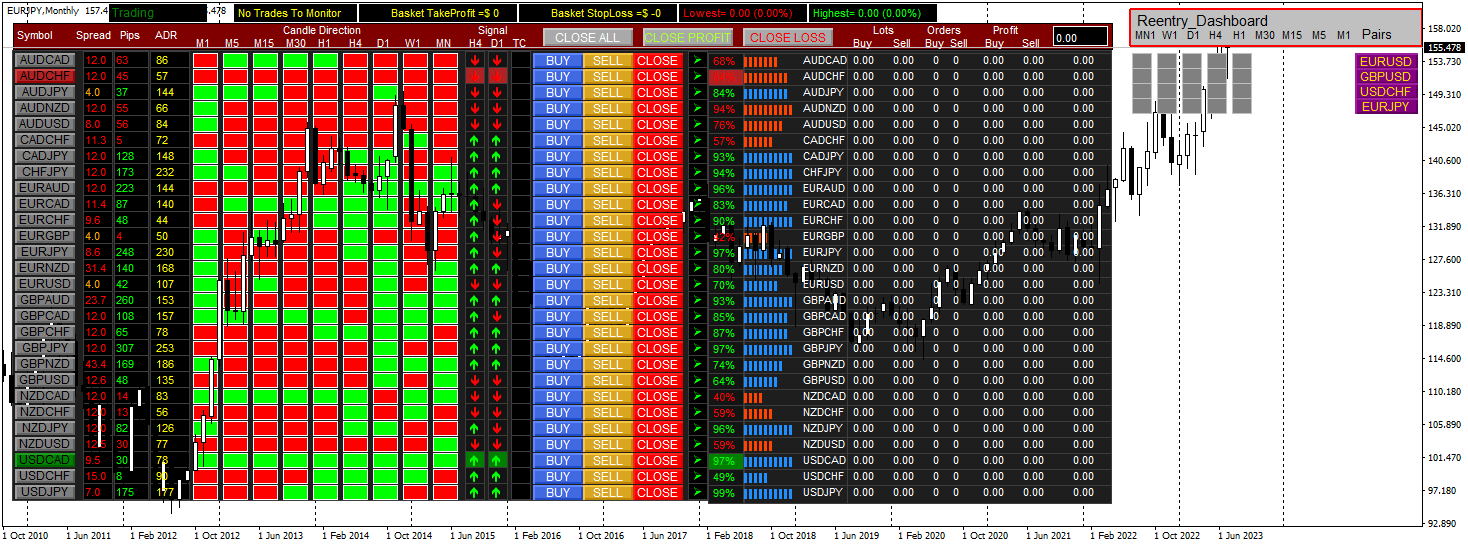Click the highlighted D1 signal arrow for AUDCHF
This screenshot has height=547, width=1468.
coord(497,77)
